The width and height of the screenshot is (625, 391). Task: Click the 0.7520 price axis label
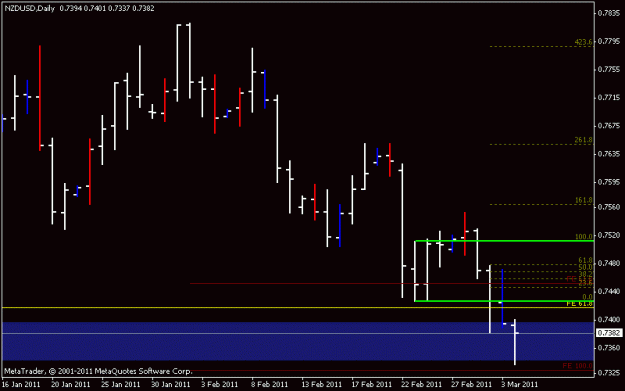pos(608,236)
